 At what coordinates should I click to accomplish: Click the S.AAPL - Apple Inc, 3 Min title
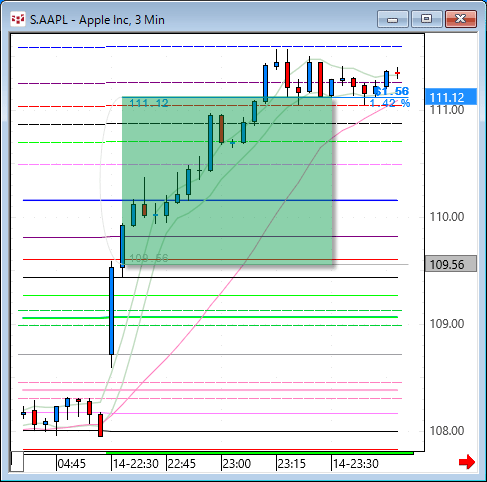[x=97, y=20]
